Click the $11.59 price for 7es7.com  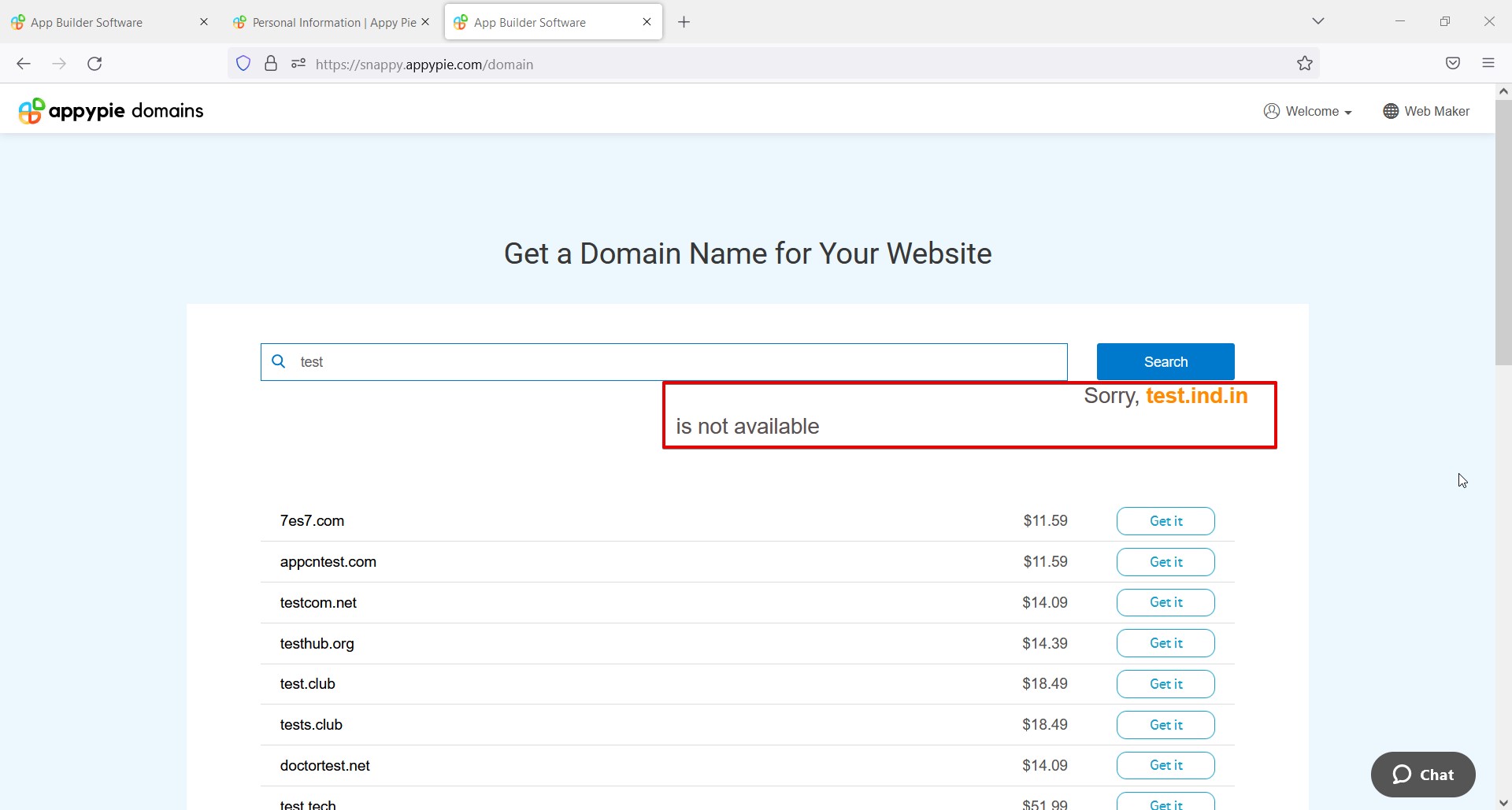tap(1045, 520)
